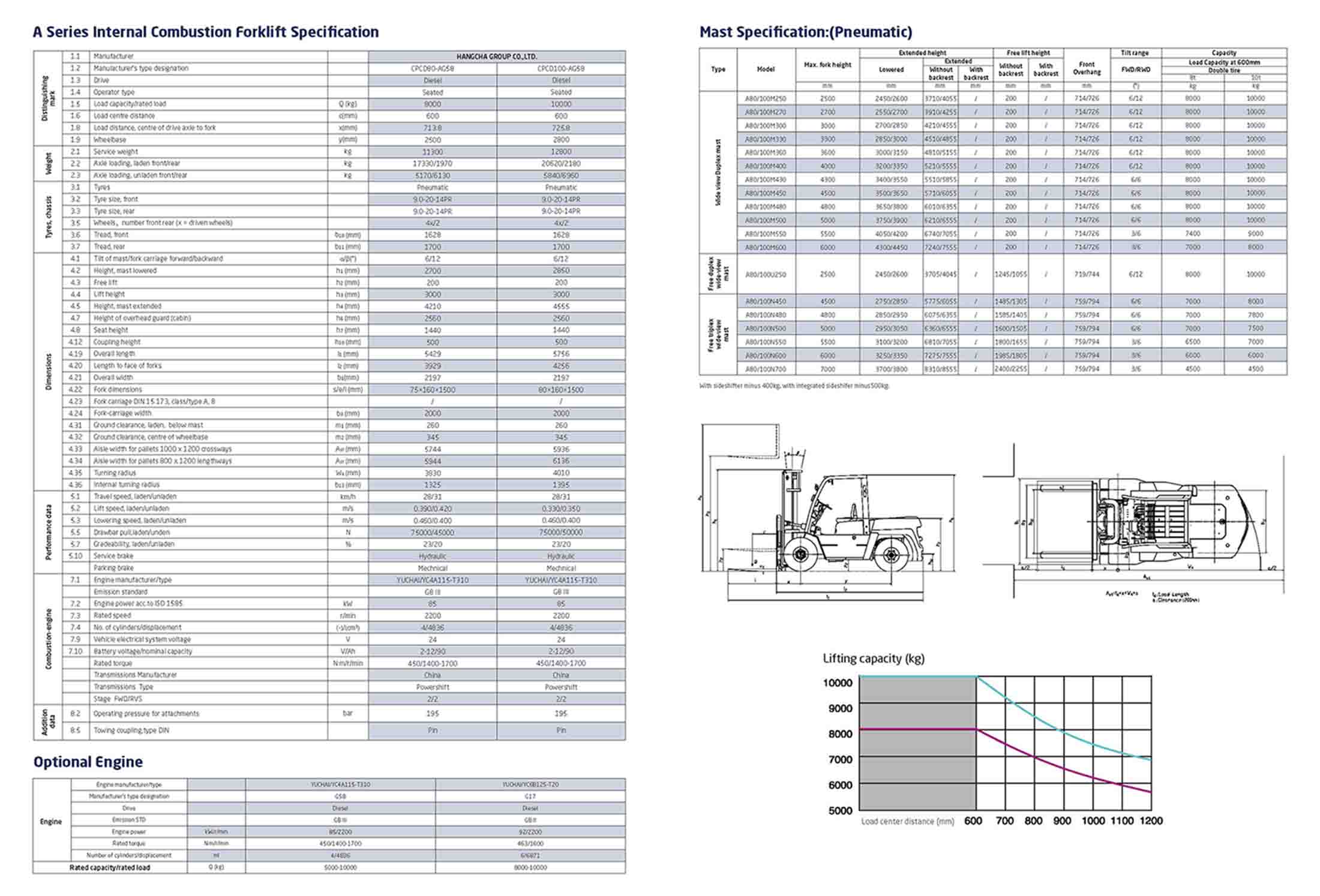Select the 'CPCD80-AG58' type designation cell
Screen dimensions: 1320x896
point(433,68)
